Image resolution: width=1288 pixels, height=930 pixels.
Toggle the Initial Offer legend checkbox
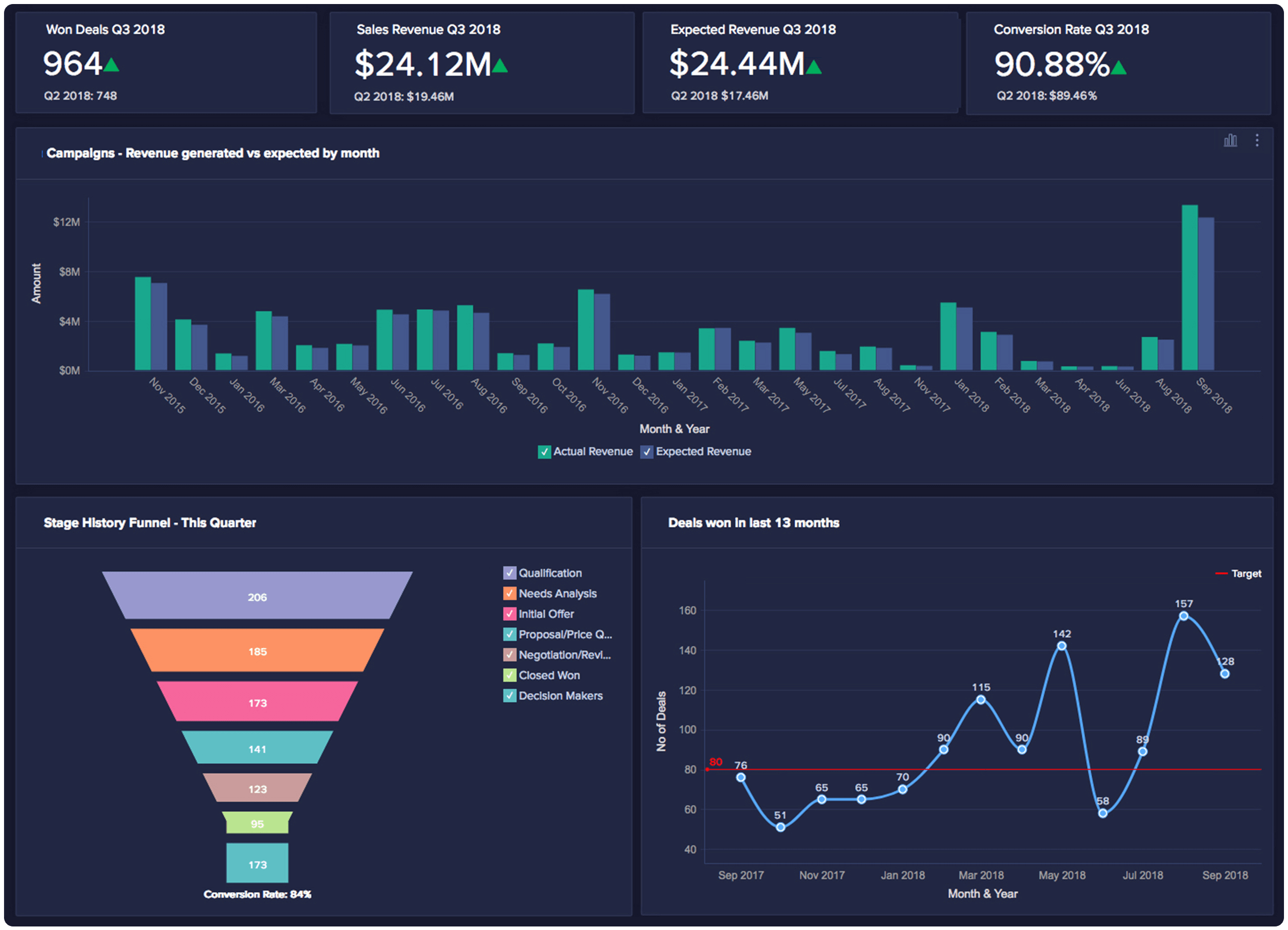pyautogui.click(x=509, y=614)
